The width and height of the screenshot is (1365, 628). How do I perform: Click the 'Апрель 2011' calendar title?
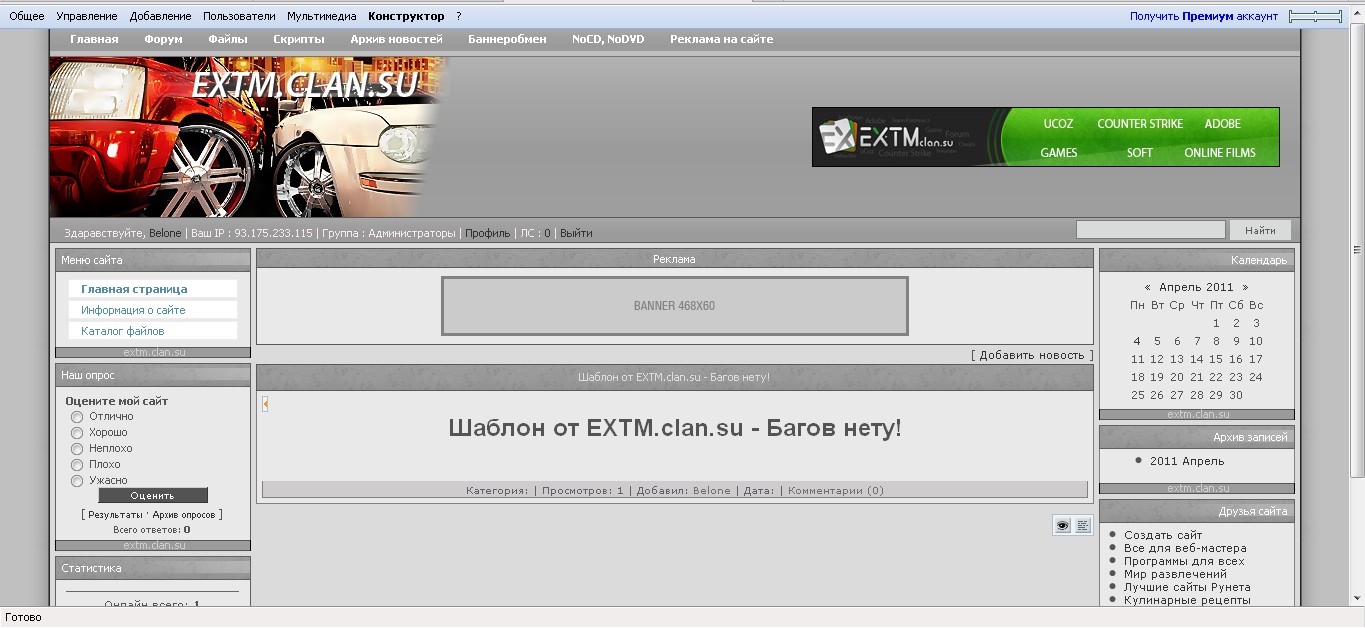tap(1196, 287)
